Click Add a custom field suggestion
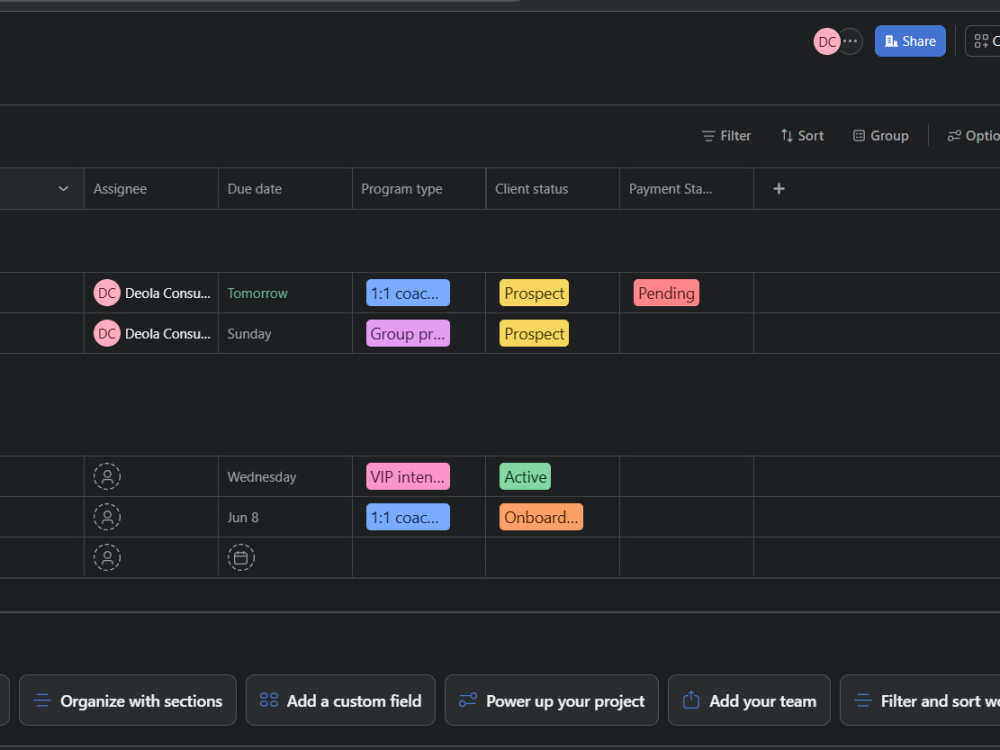 click(341, 700)
